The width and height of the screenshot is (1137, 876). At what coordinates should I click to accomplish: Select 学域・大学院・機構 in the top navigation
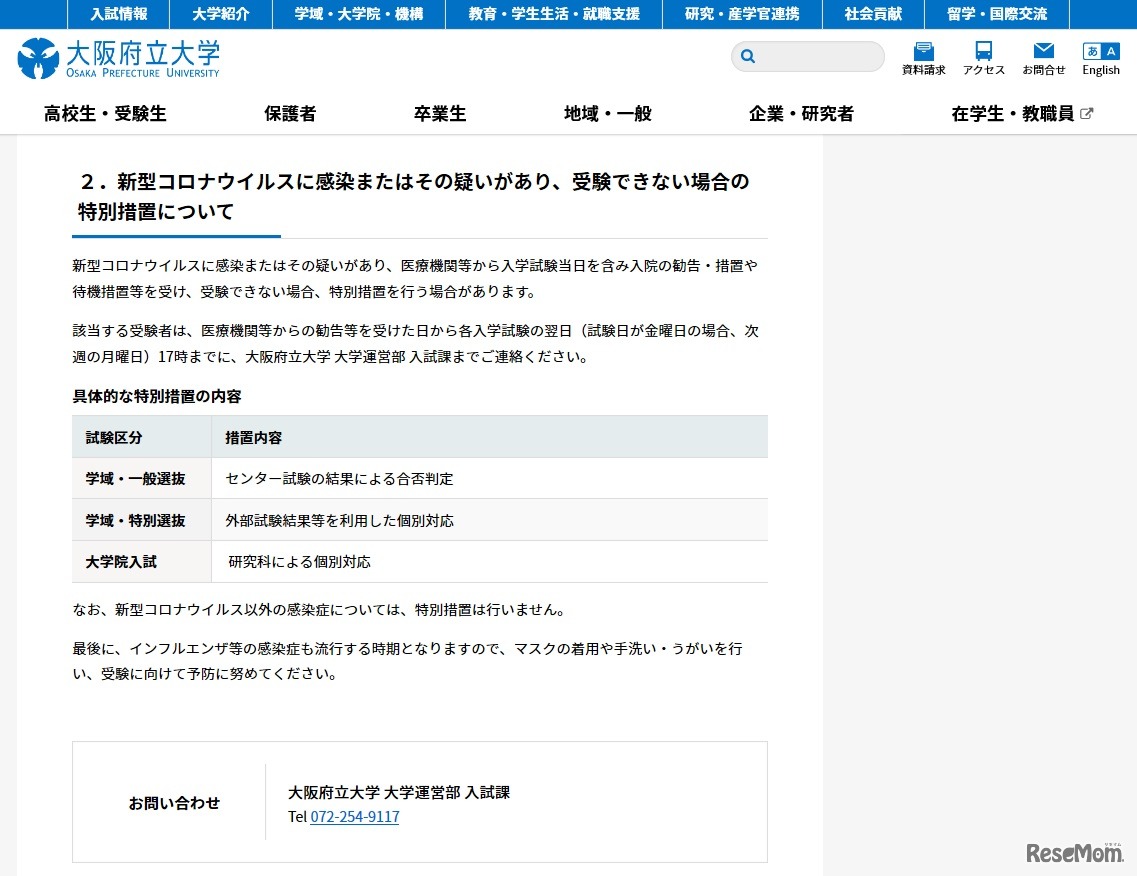(358, 14)
